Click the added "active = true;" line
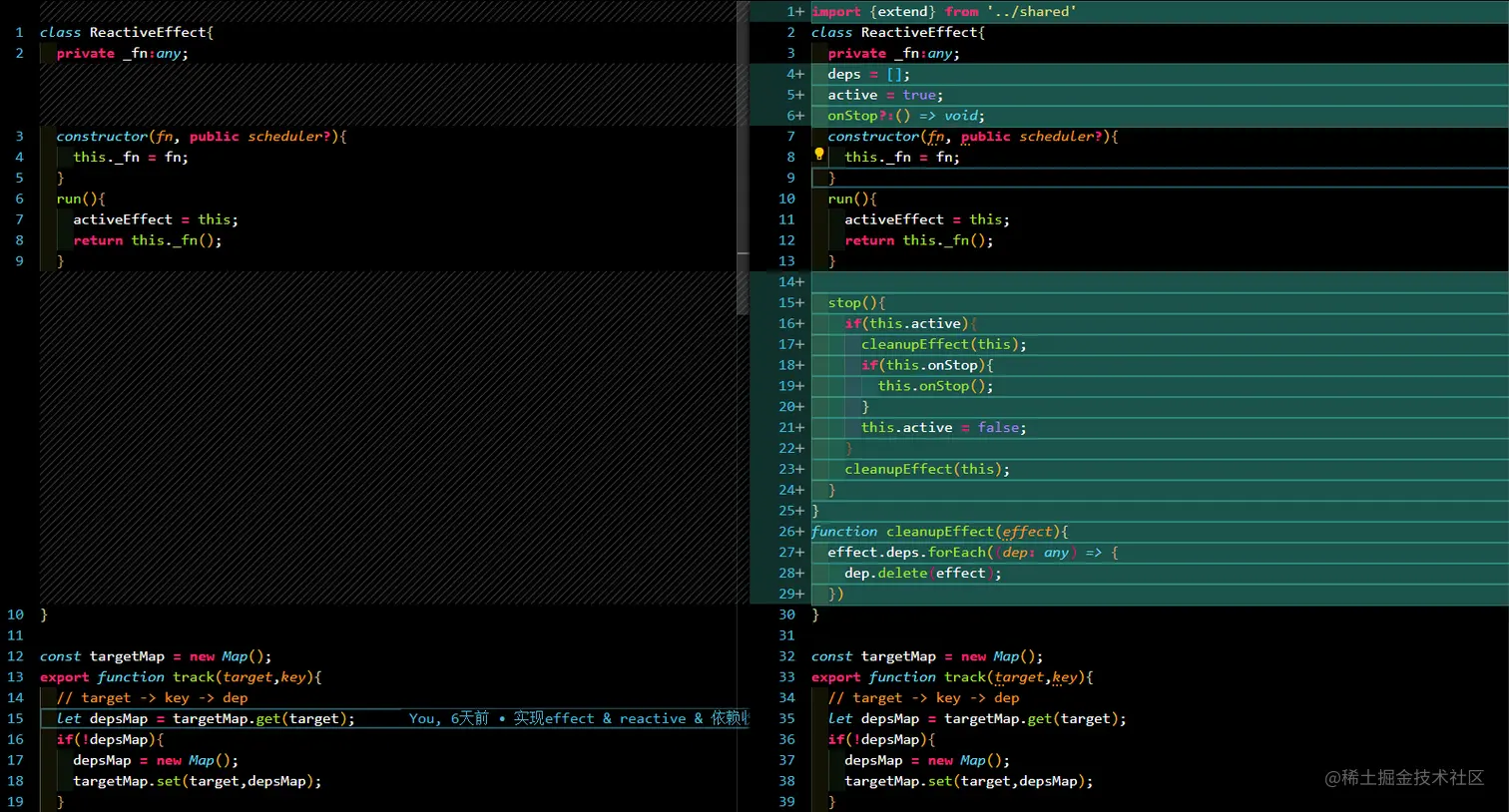Image resolution: width=1509 pixels, height=812 pixels. click(885, 95)
